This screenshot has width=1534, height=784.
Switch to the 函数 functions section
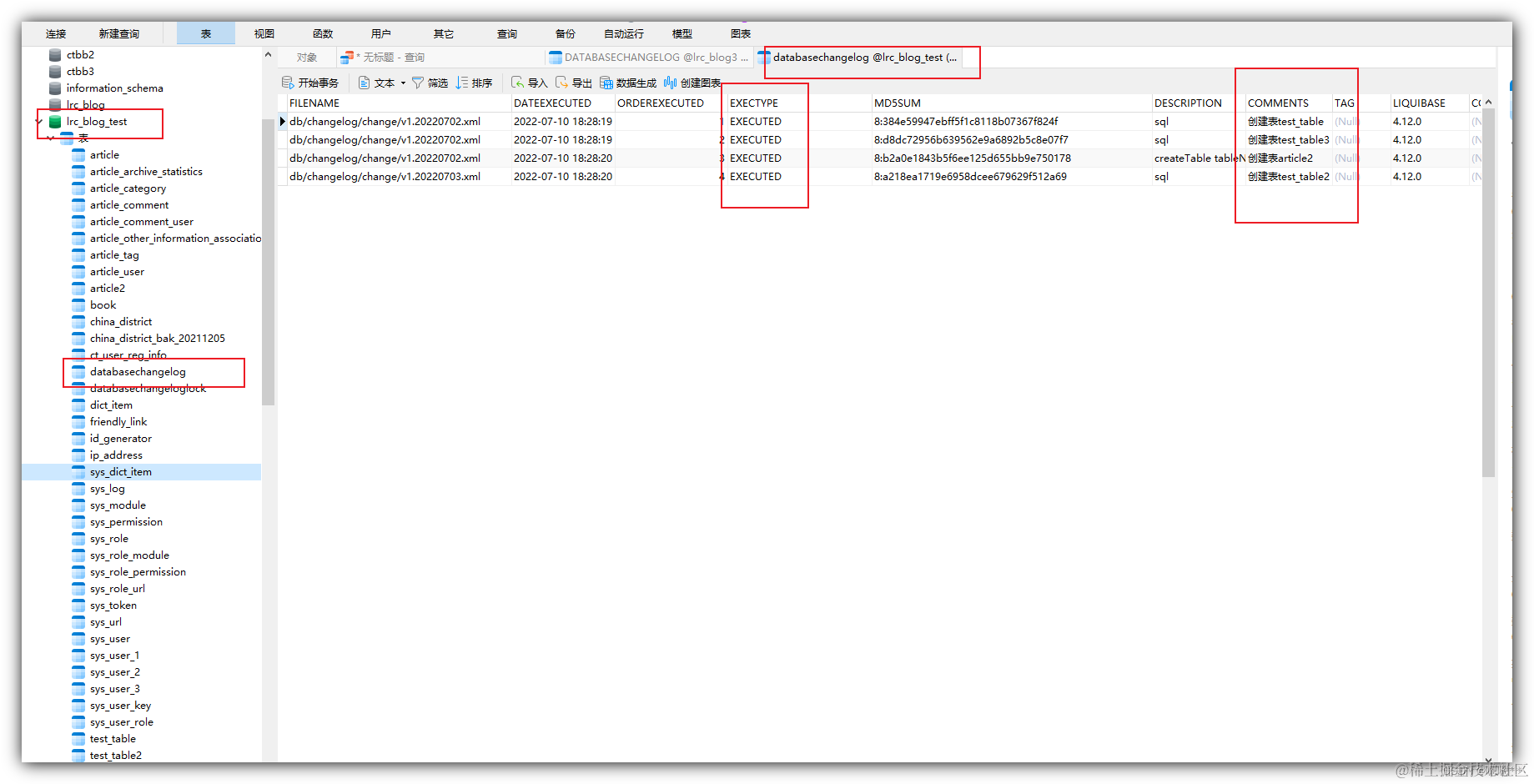323,34
